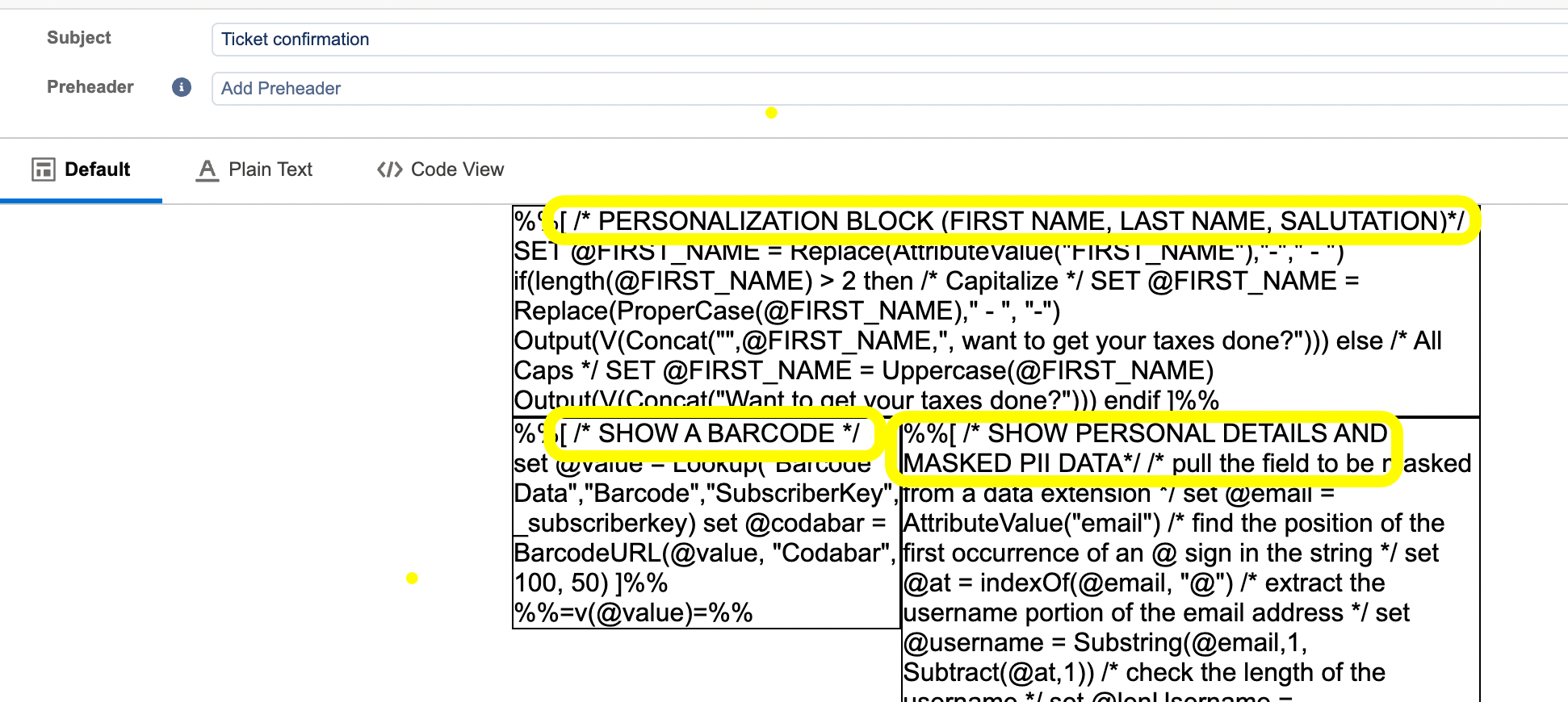Open the Code View tab
The image size is (1568, 702).
coord(440,169)
